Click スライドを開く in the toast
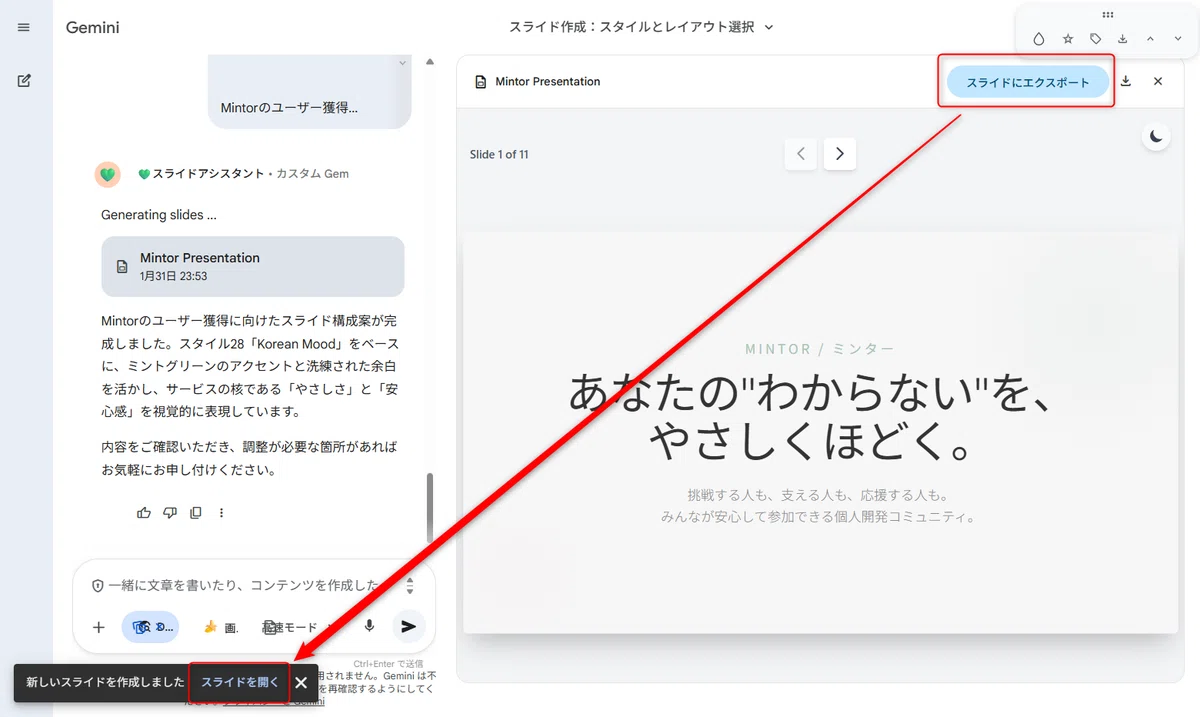The height and width of the screenshot is (717, 1200). click(240, 682)
